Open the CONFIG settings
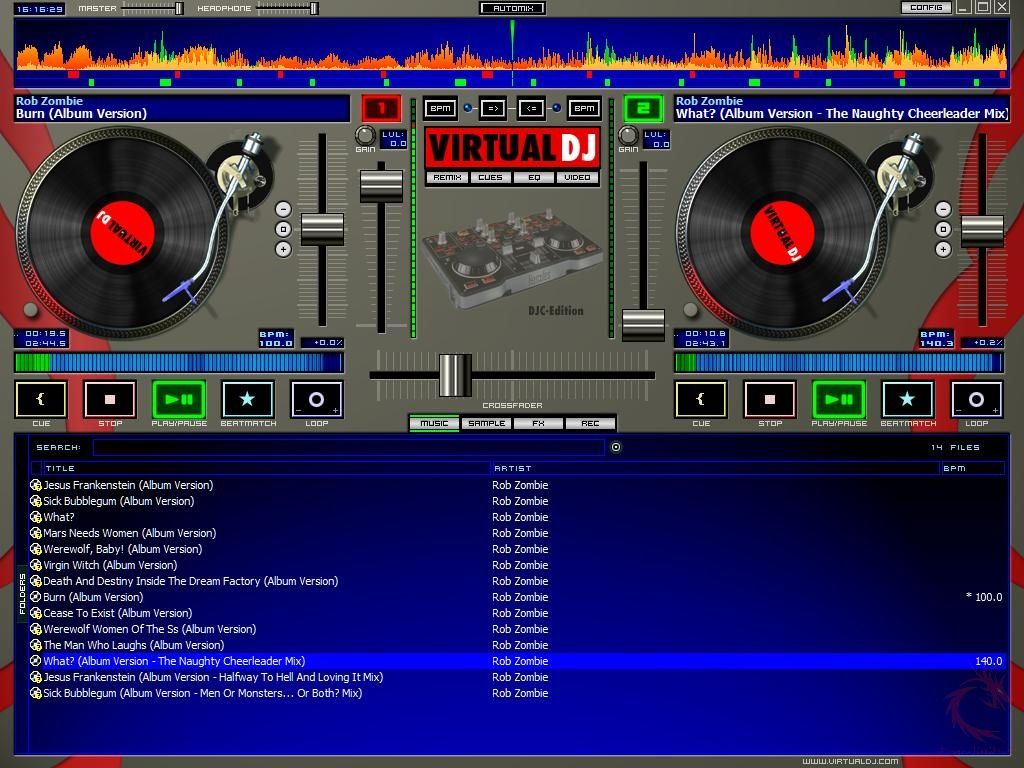This screenshot has width=1024, height=768. coord(926,7)
